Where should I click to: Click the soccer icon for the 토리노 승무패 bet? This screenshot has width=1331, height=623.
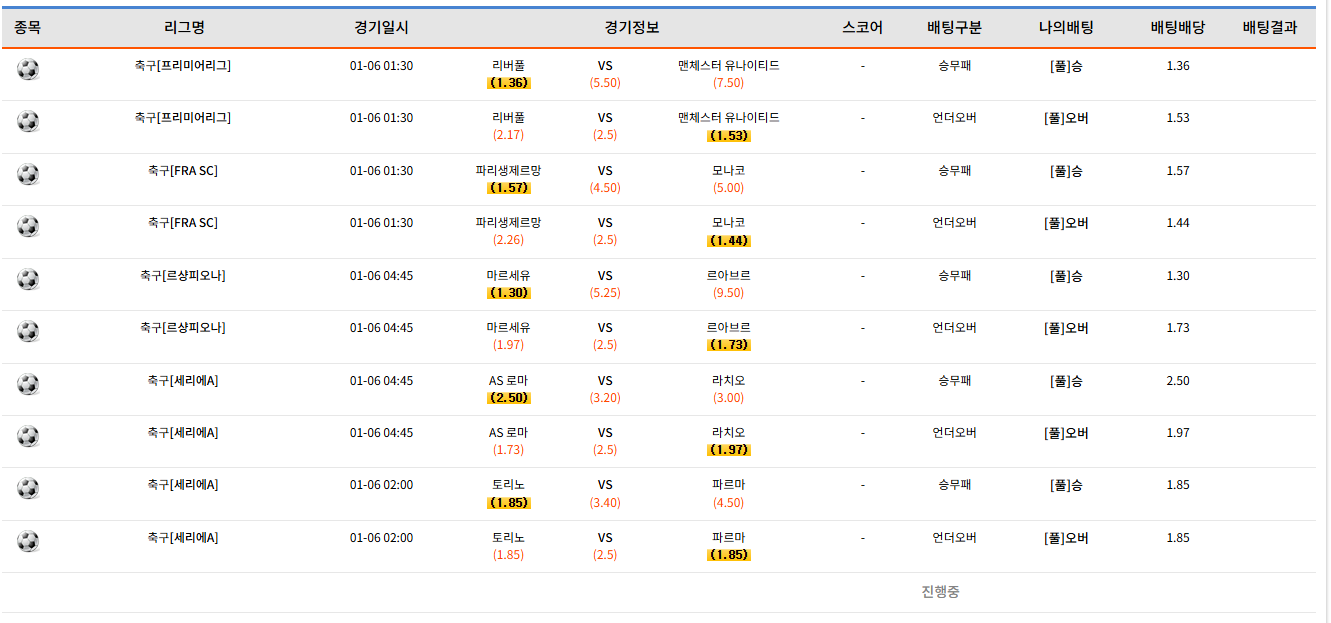(28, 488)
